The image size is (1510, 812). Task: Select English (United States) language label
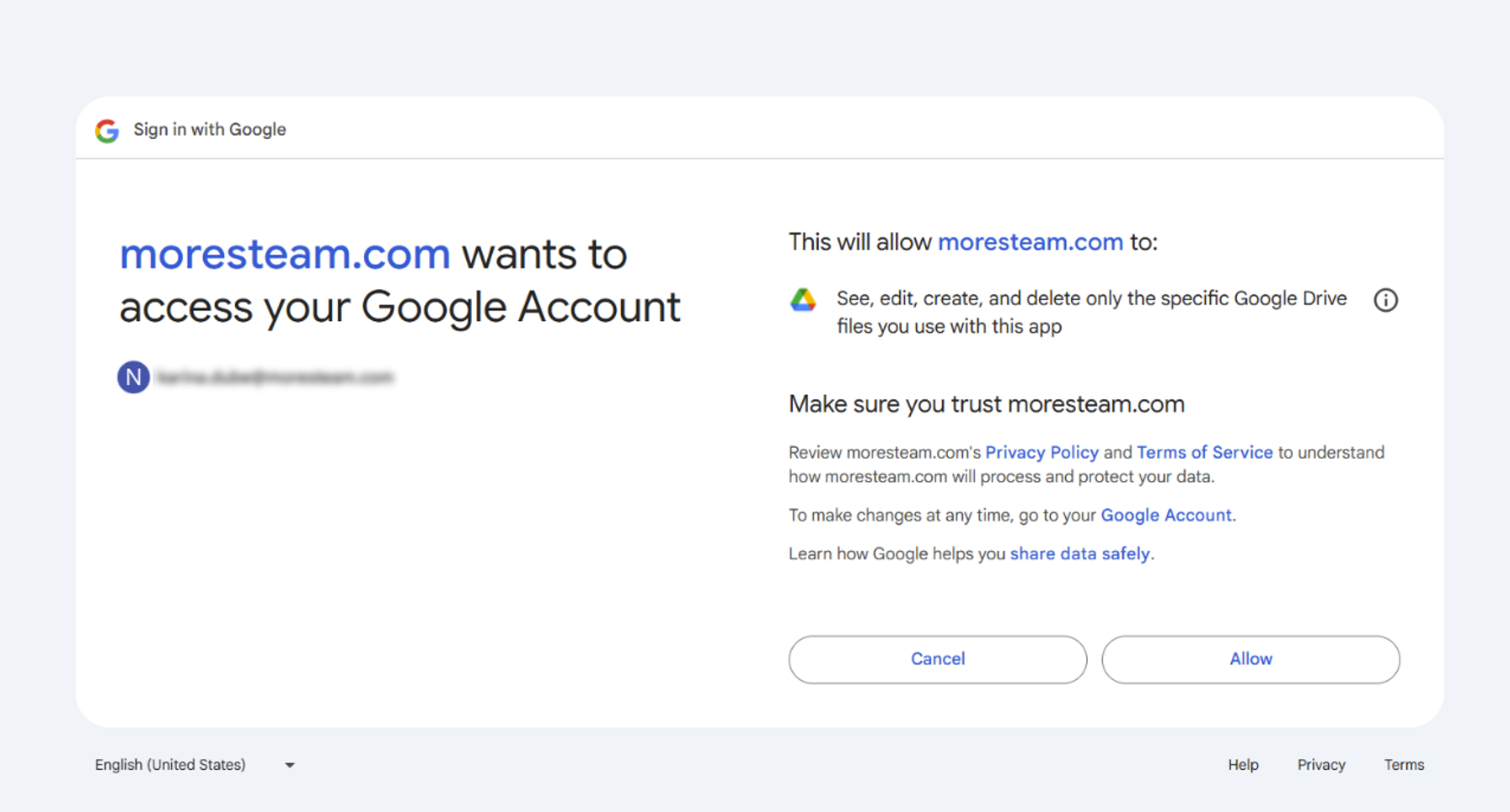(x=169, y=765)
